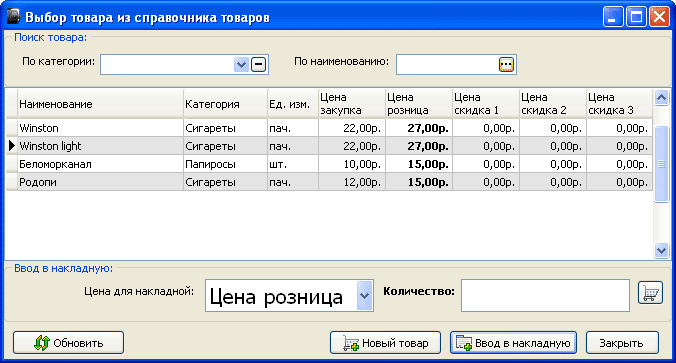Click the Закрыть button

(622, 343)
